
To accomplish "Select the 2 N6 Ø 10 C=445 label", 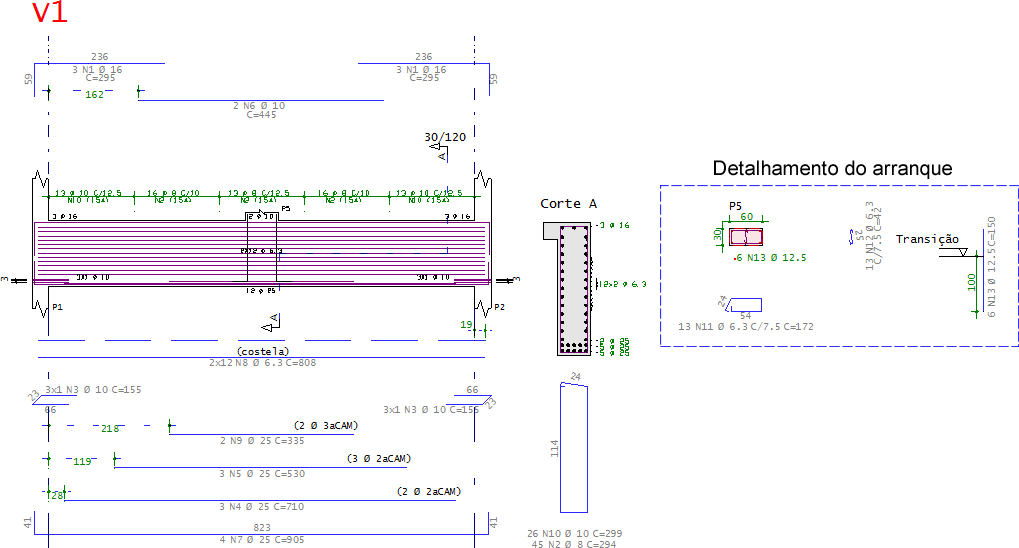I will tap(260, 110).
